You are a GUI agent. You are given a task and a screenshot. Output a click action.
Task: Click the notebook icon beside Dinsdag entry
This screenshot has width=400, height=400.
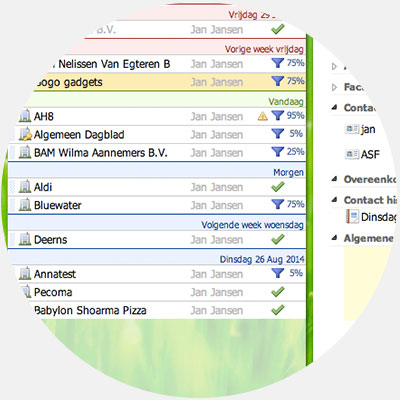pos(352,217)
